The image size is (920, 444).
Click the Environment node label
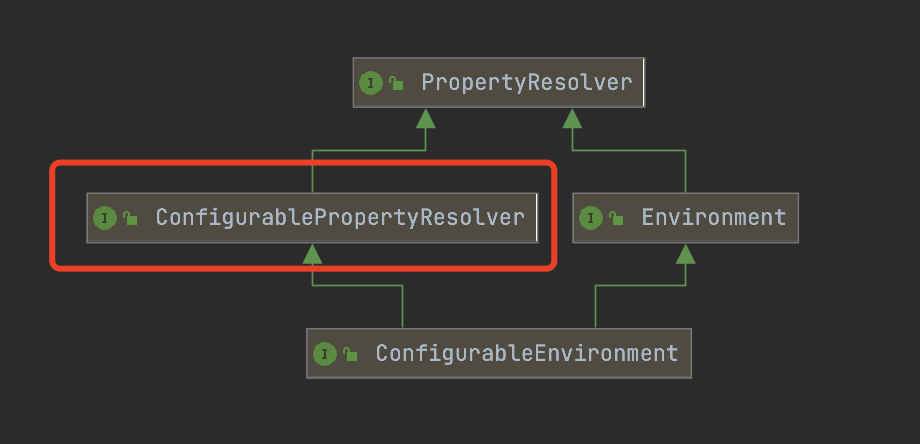click(x=713, y=218)
